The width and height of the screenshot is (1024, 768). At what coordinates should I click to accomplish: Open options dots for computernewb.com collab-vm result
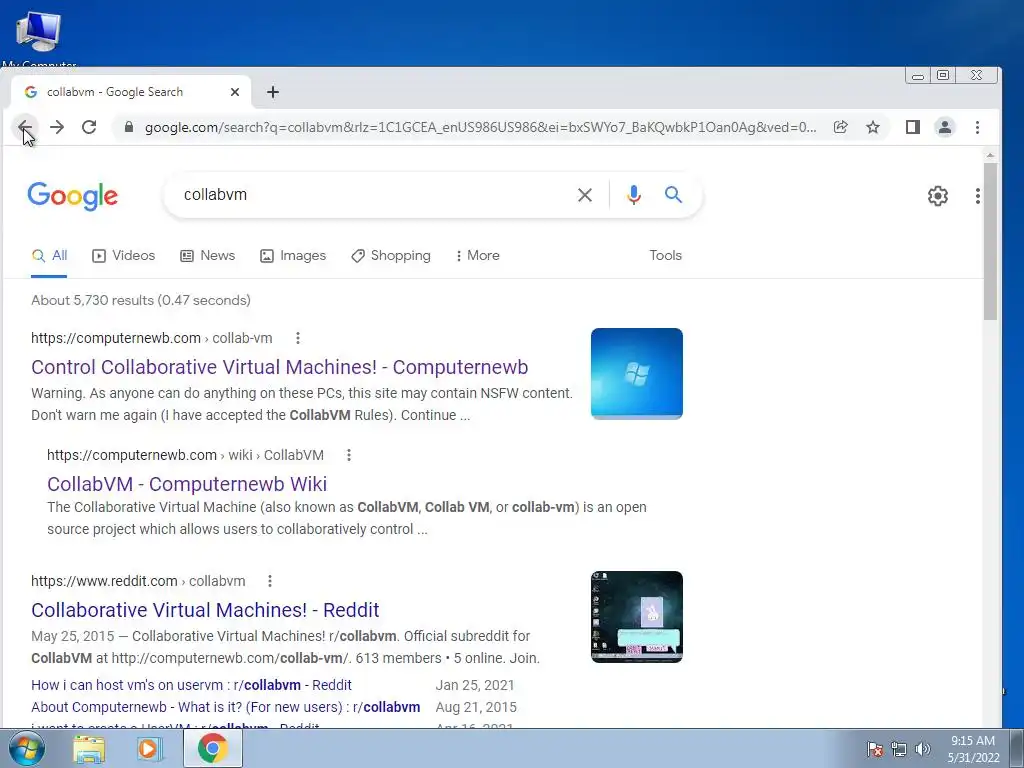pyautogui.click(x=298, y=338)
